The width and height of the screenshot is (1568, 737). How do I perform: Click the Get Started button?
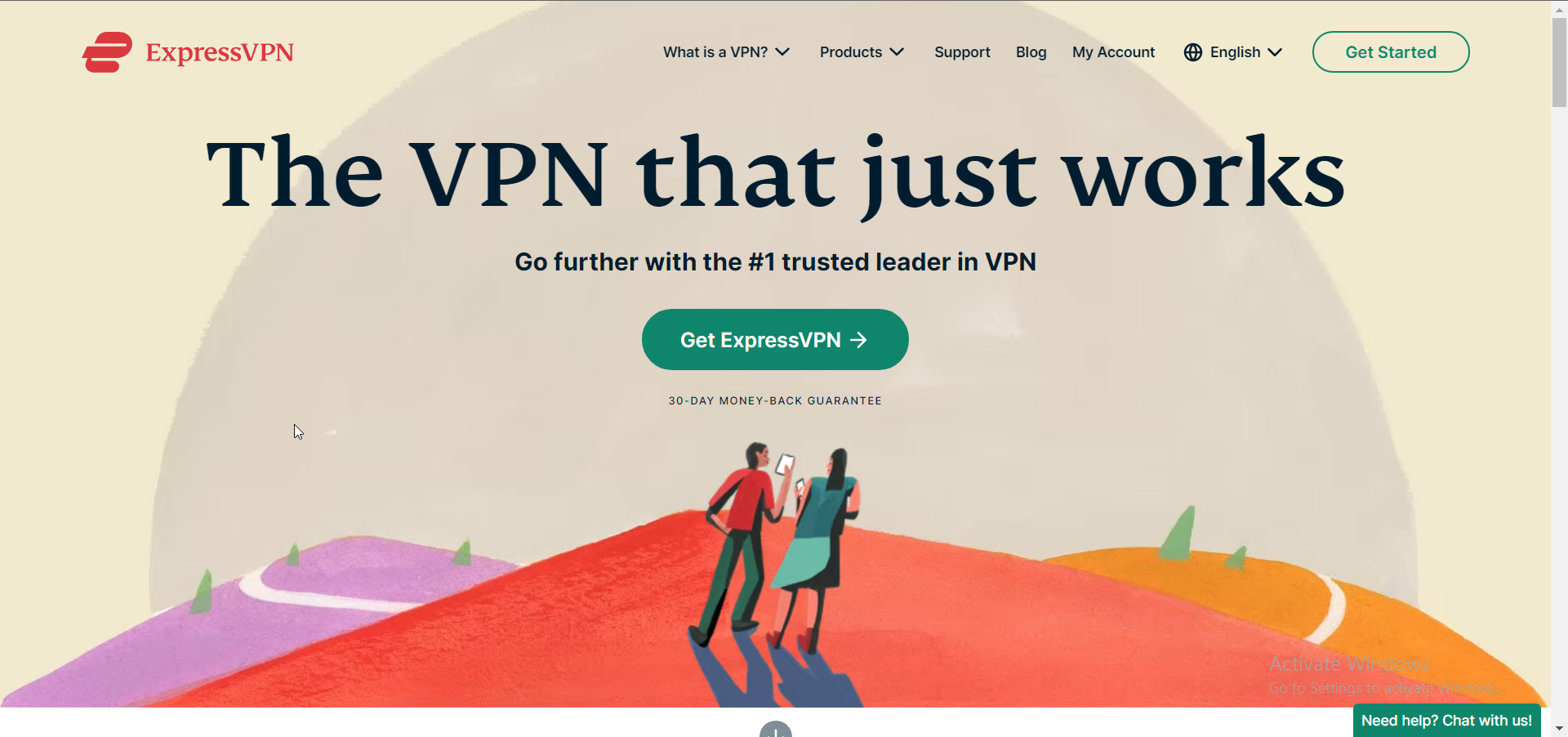[1391, 52]
